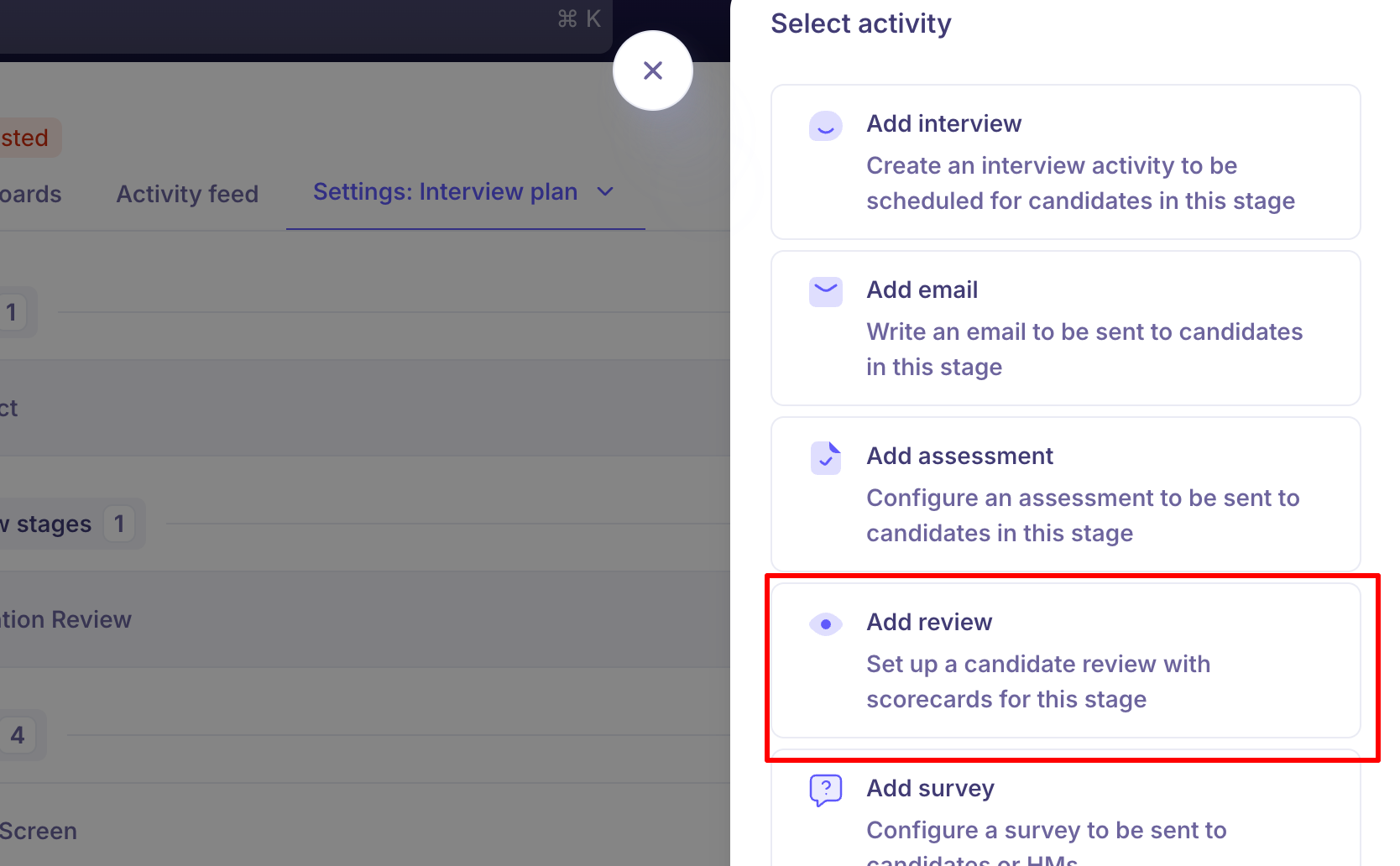Choose the Add email title
Viewport: 1400px width, 866px height.
tap(922, 290)
